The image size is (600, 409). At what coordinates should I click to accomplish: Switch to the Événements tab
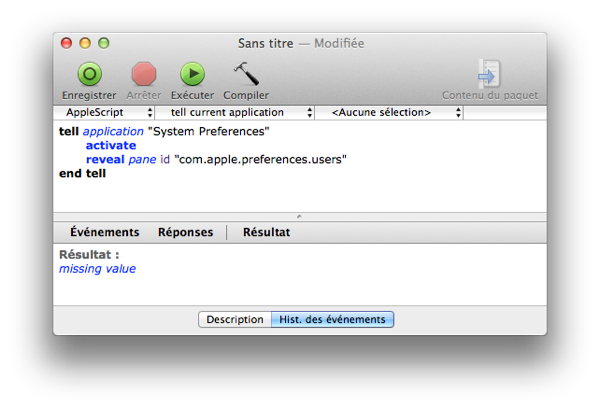point(104,232)
